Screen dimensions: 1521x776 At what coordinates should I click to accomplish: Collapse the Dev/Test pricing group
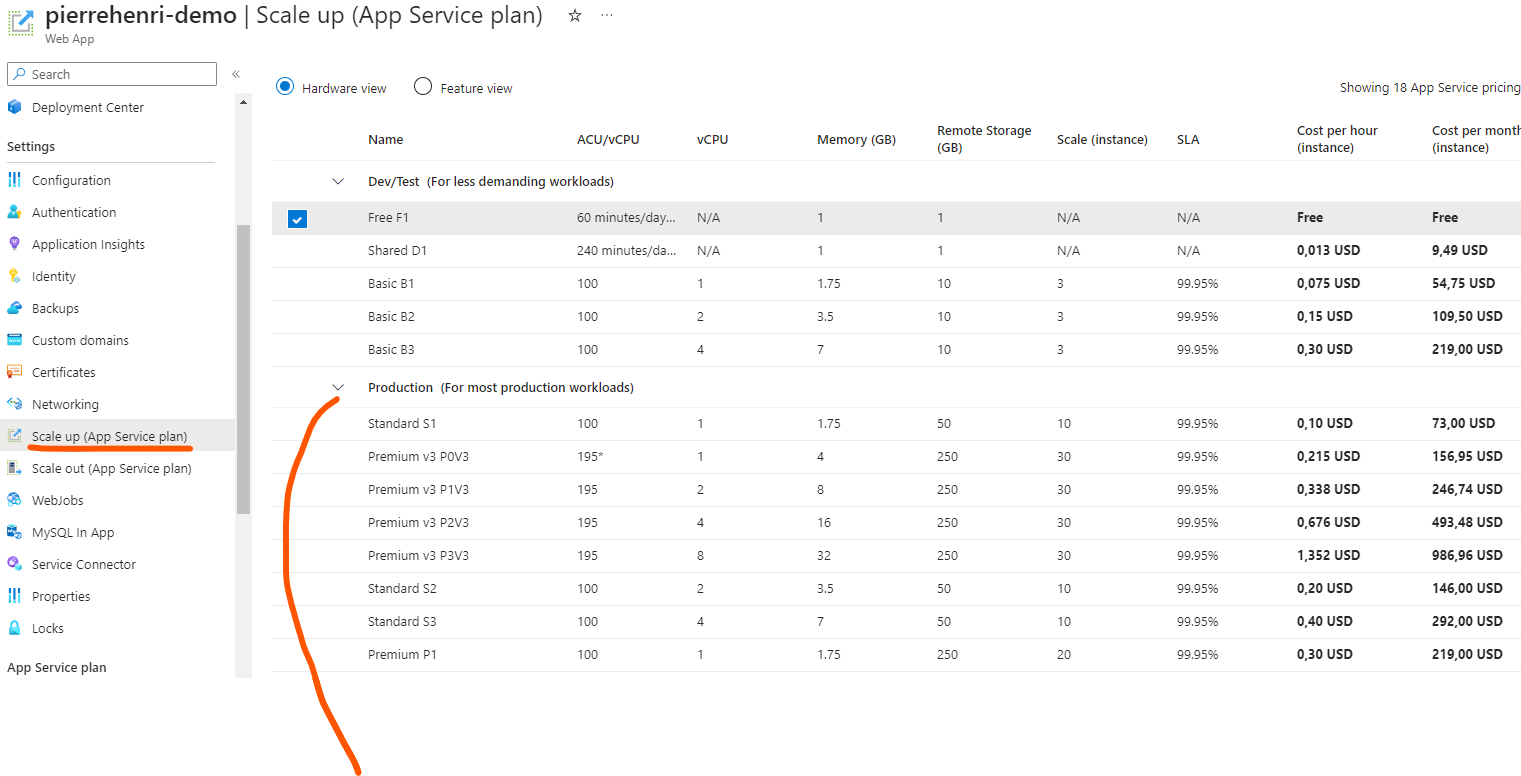pos(338,182)
